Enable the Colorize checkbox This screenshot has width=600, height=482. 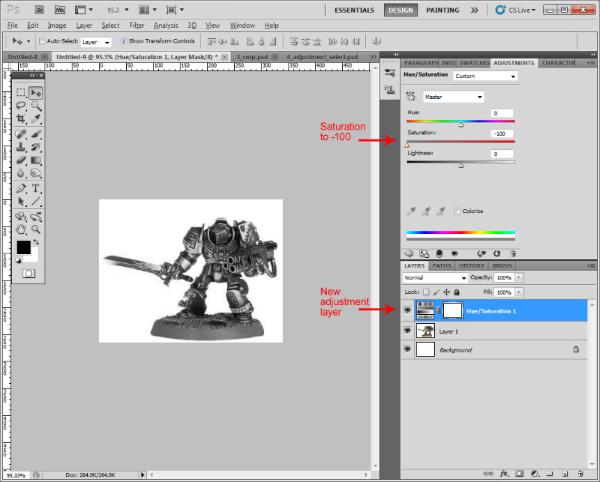[x=458, y=211]
